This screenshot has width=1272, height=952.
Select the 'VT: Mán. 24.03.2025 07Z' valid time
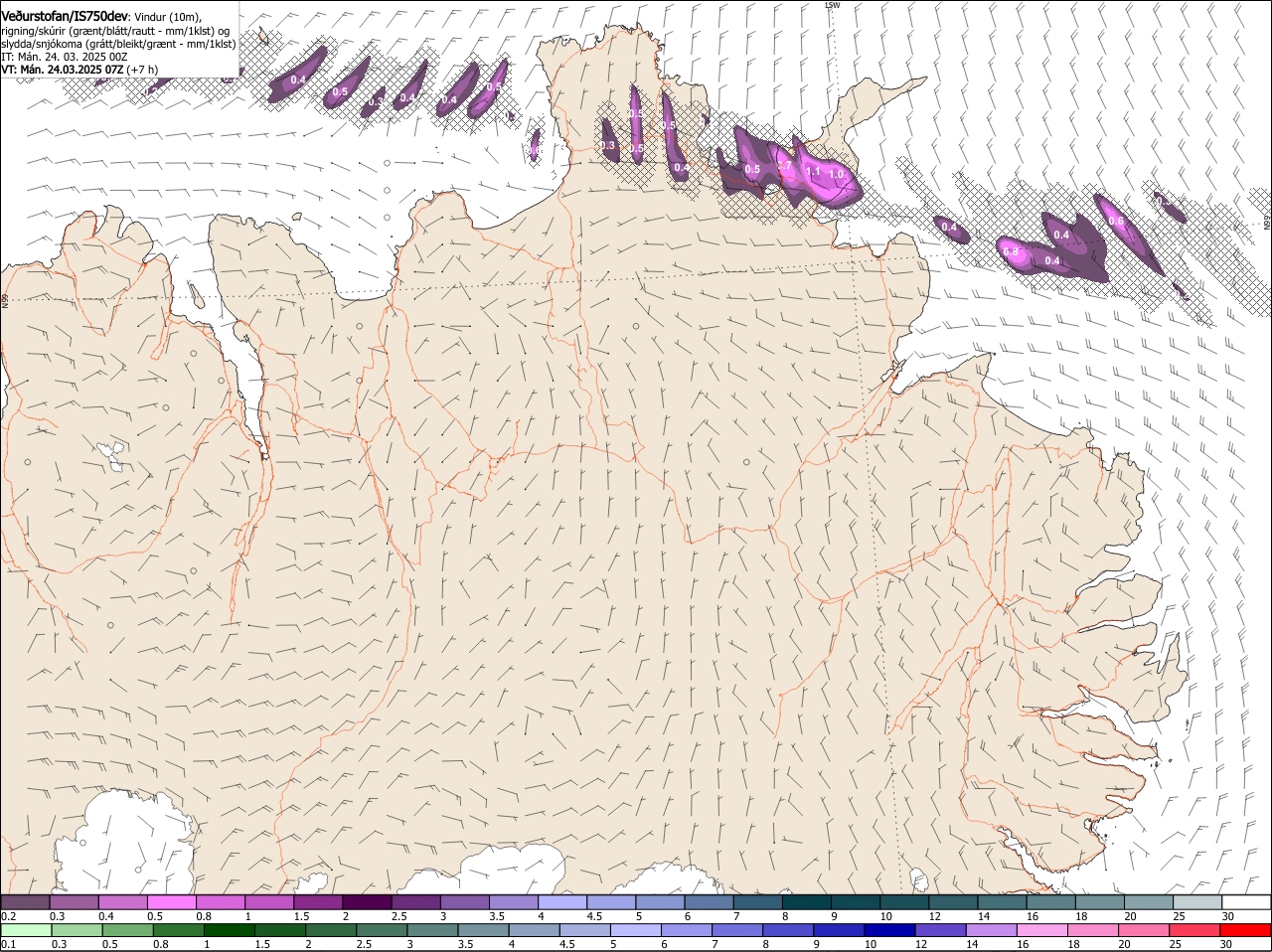coord(63,70)
